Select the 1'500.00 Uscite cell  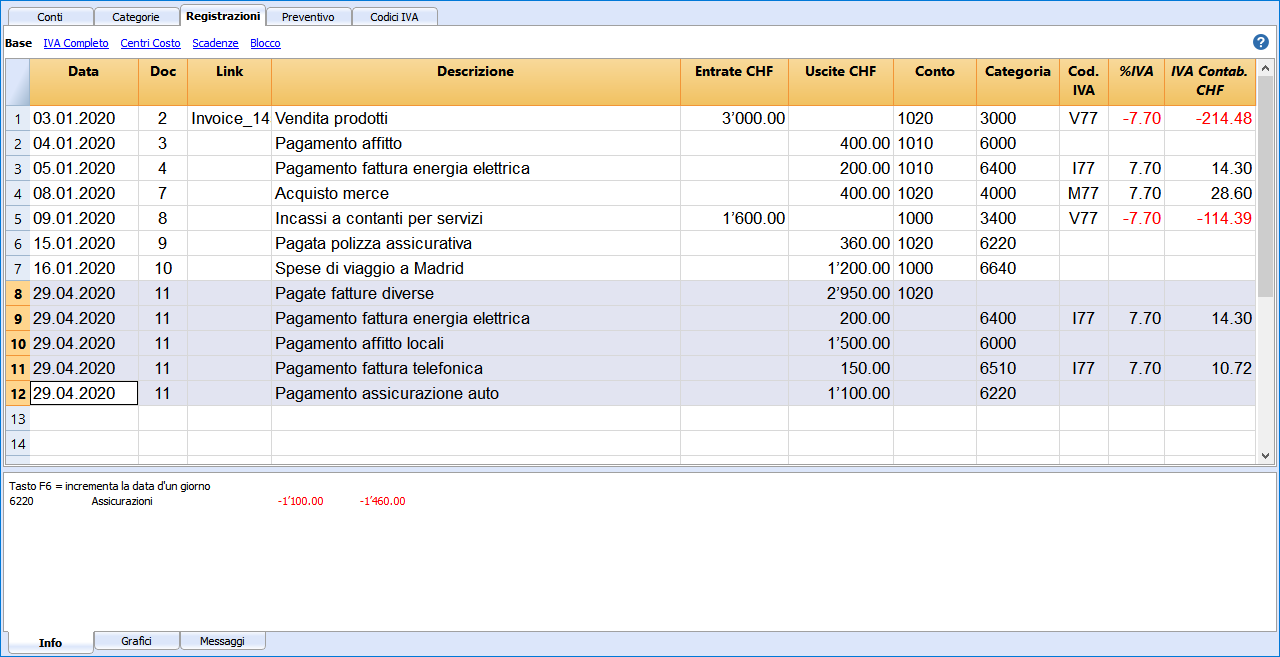tap(841, 343)
